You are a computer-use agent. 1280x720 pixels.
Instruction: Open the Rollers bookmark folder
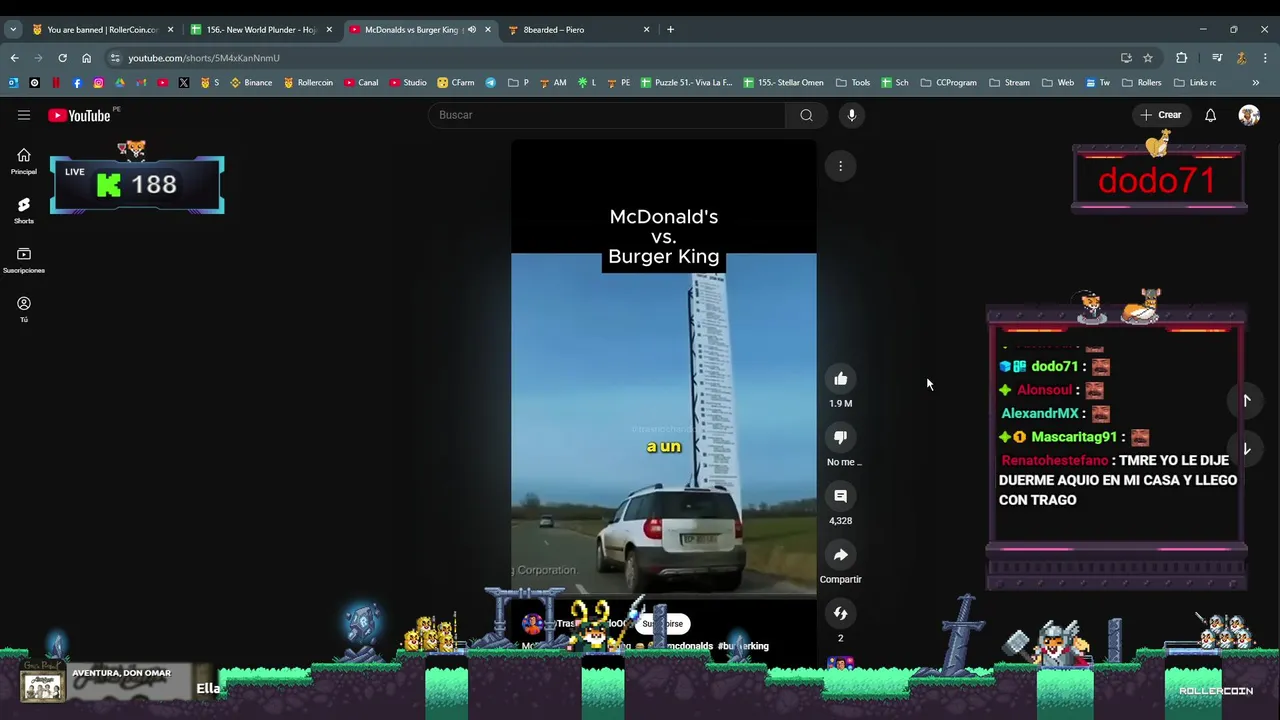click(x=1142, y=83)
